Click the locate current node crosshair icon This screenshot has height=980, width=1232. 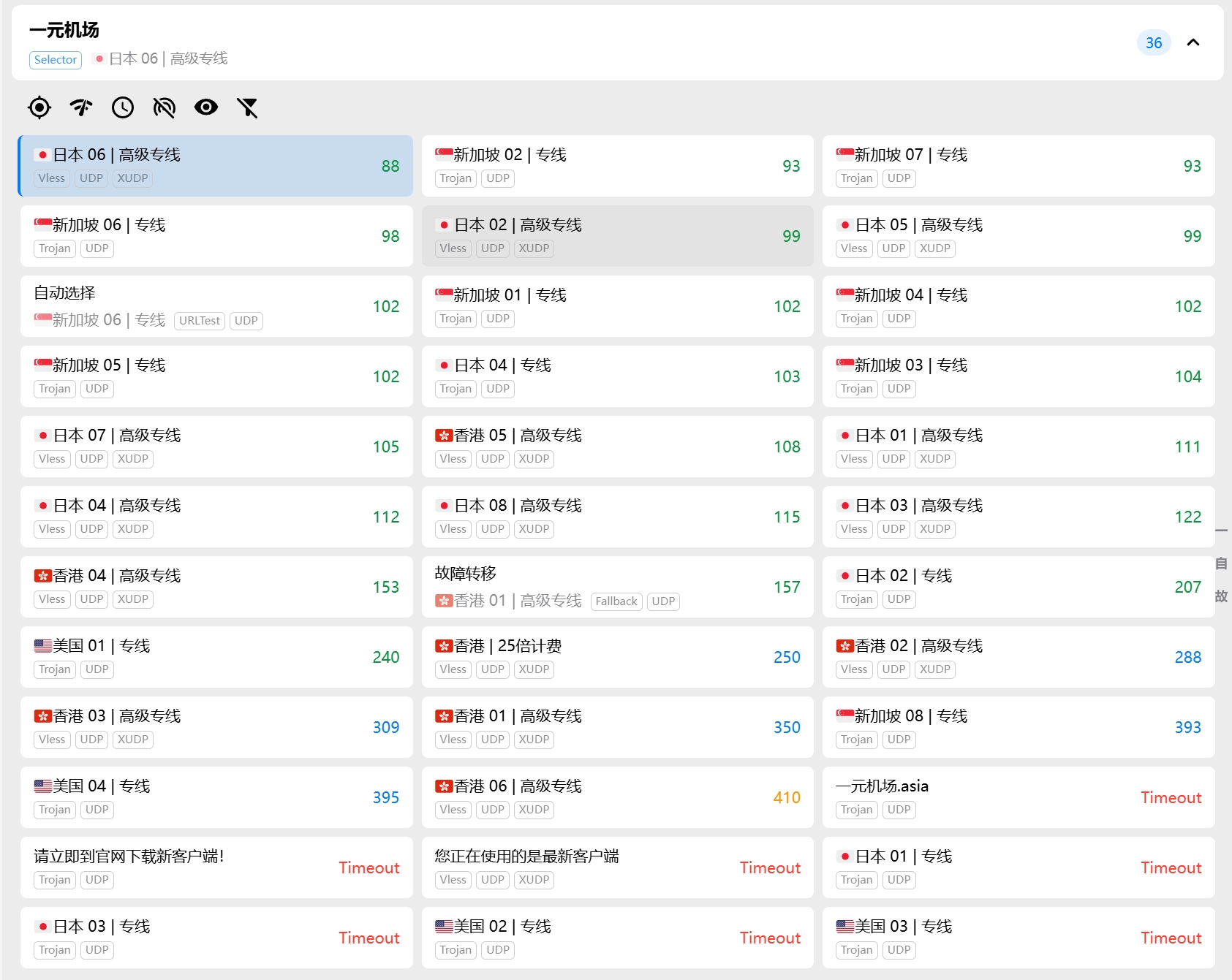point(39,108)
